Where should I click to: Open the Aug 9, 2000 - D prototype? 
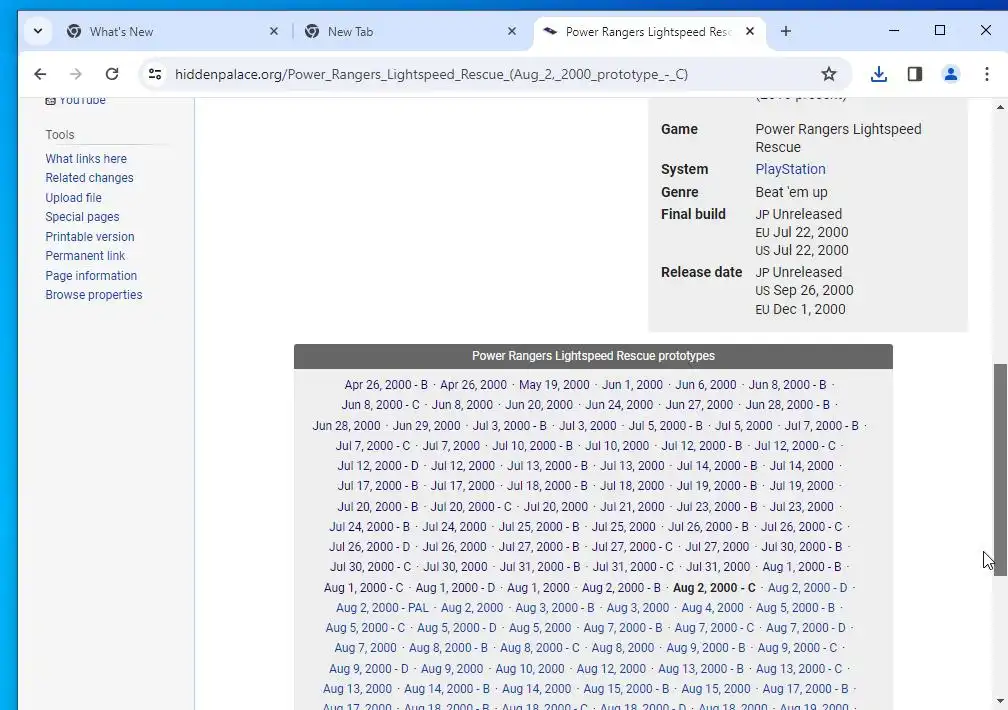pyautogui.click(x=368, y=669)
